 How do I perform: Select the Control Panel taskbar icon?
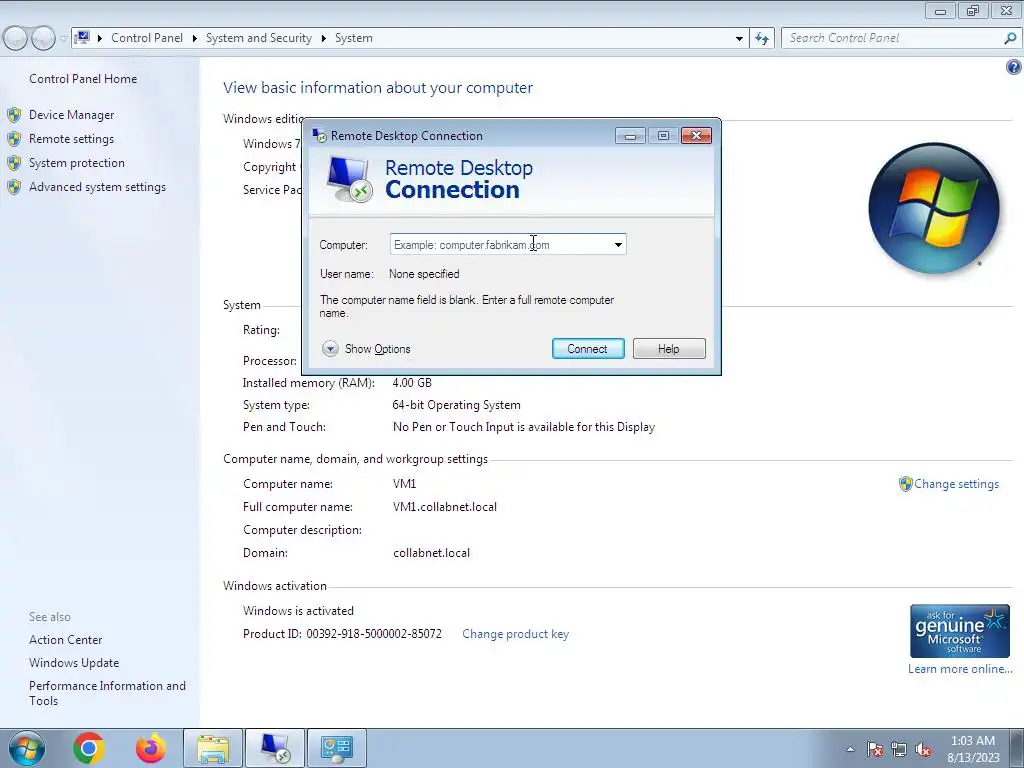[336, 748]
